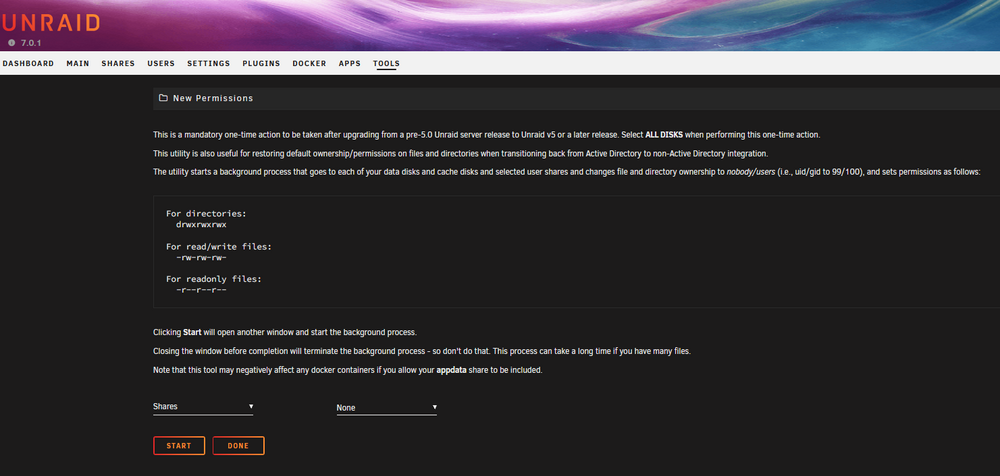The image size is (1000, 476).
Task: Click the -rw-rw-rw- permissions text
Action: (202, 257)
